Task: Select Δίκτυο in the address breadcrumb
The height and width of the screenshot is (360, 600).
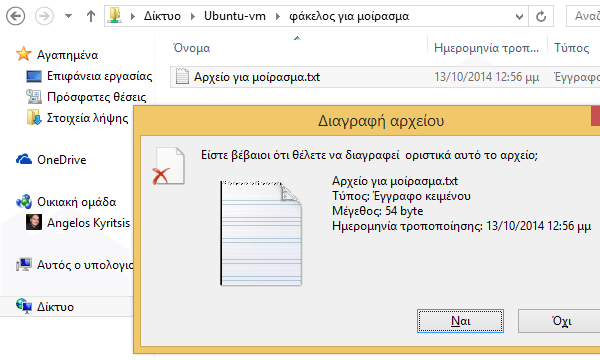Action: [162, 16]
